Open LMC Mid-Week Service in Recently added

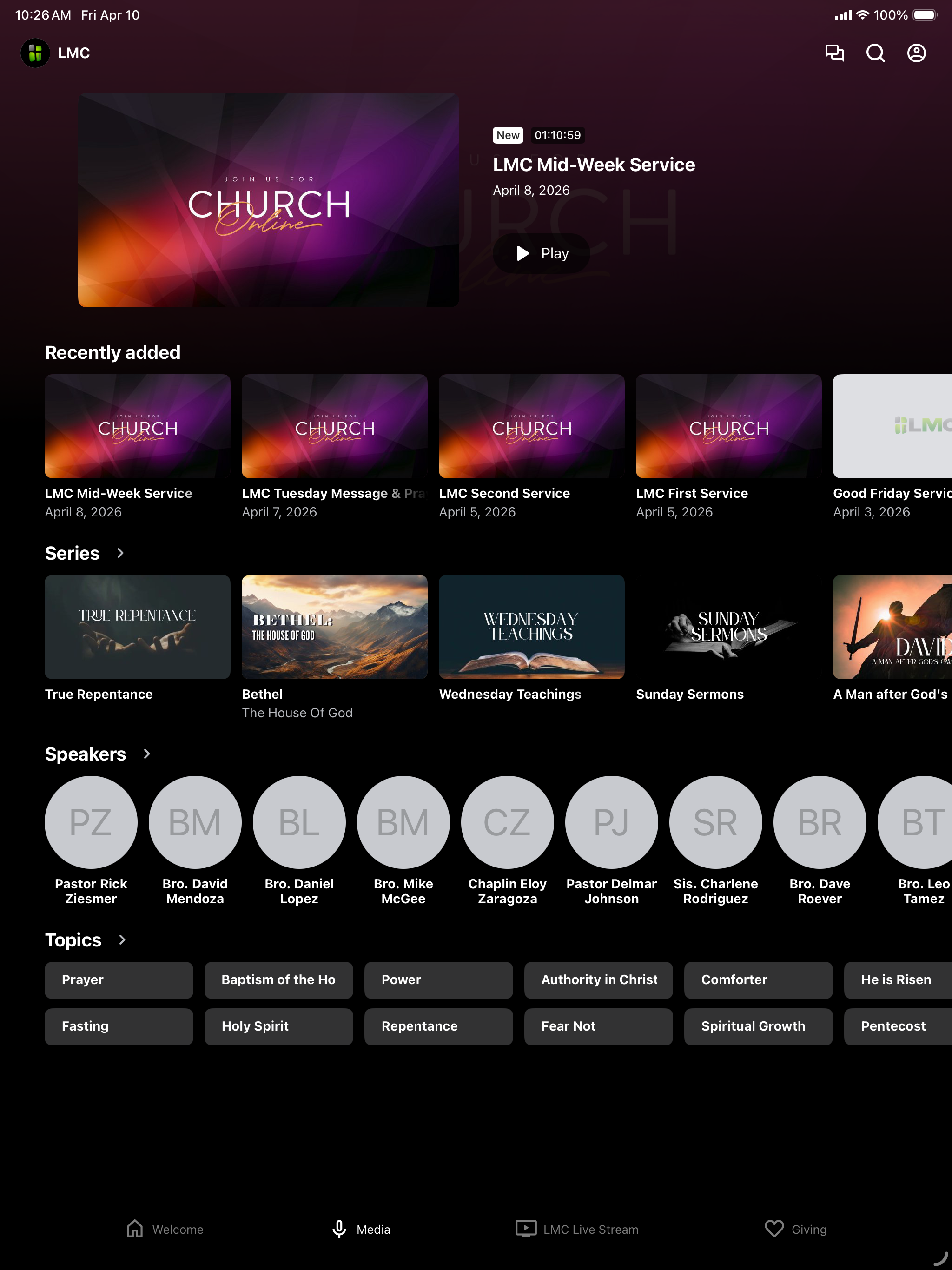tap(137, 426)
